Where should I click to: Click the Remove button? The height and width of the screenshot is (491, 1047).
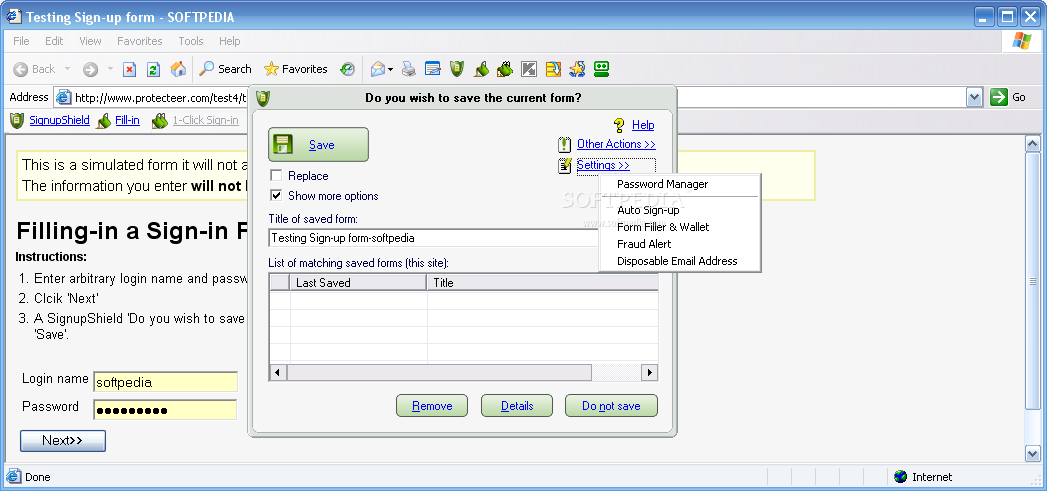[x=432, y=405]
